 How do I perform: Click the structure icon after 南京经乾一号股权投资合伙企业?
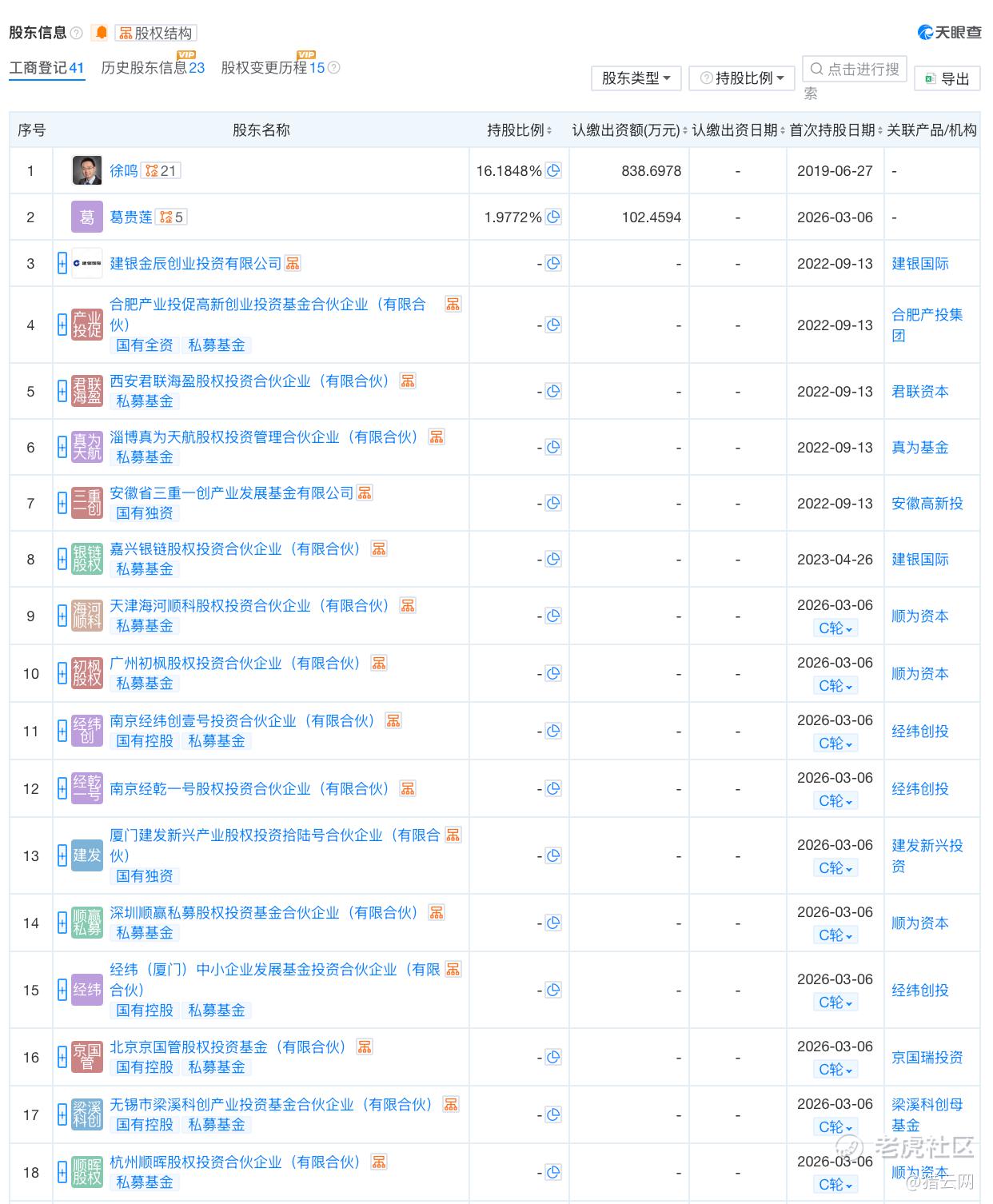click(408, 788)
